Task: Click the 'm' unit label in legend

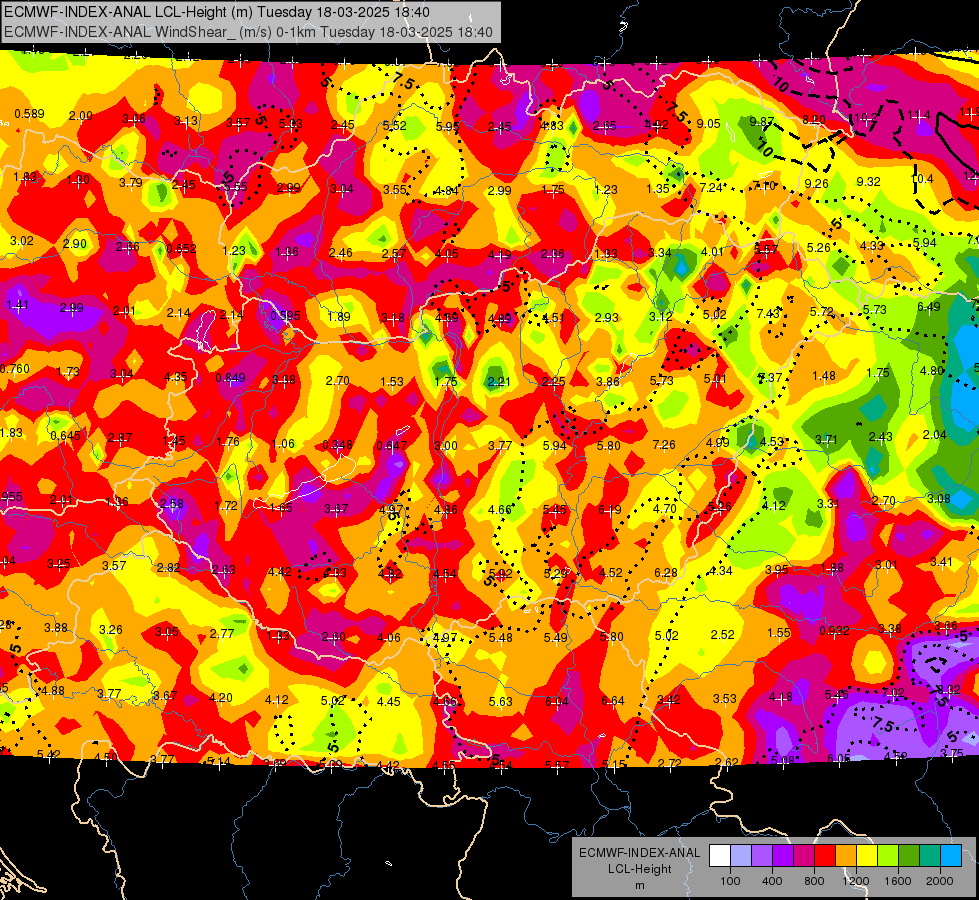Action: coord(639,886)
